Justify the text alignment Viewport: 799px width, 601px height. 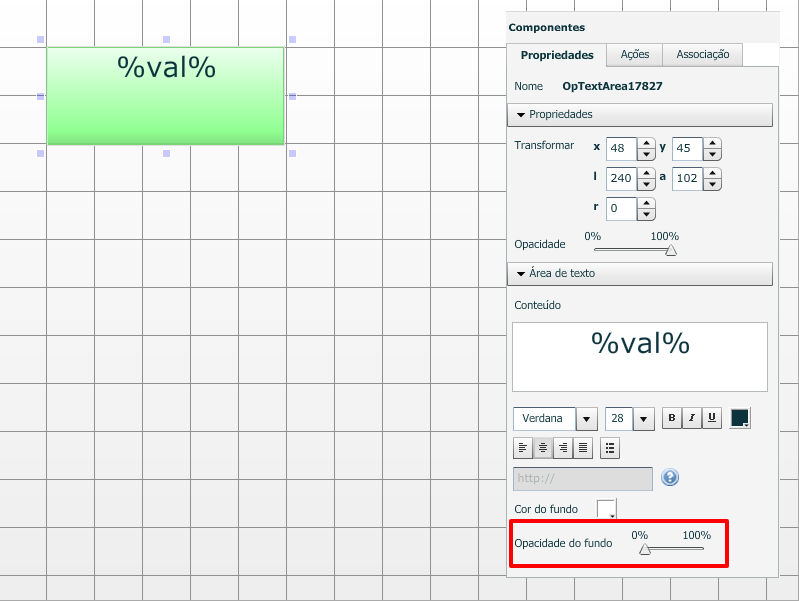coord(583,447)
